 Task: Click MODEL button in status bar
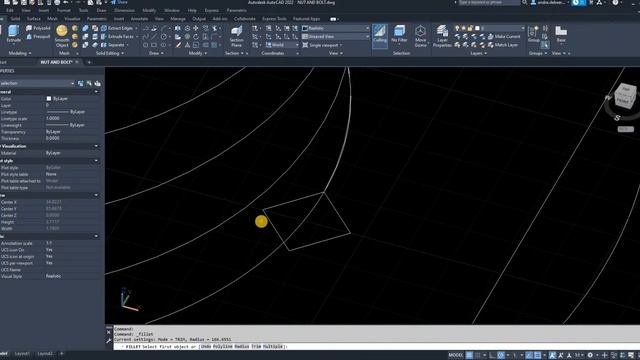(x=456, y=355)
